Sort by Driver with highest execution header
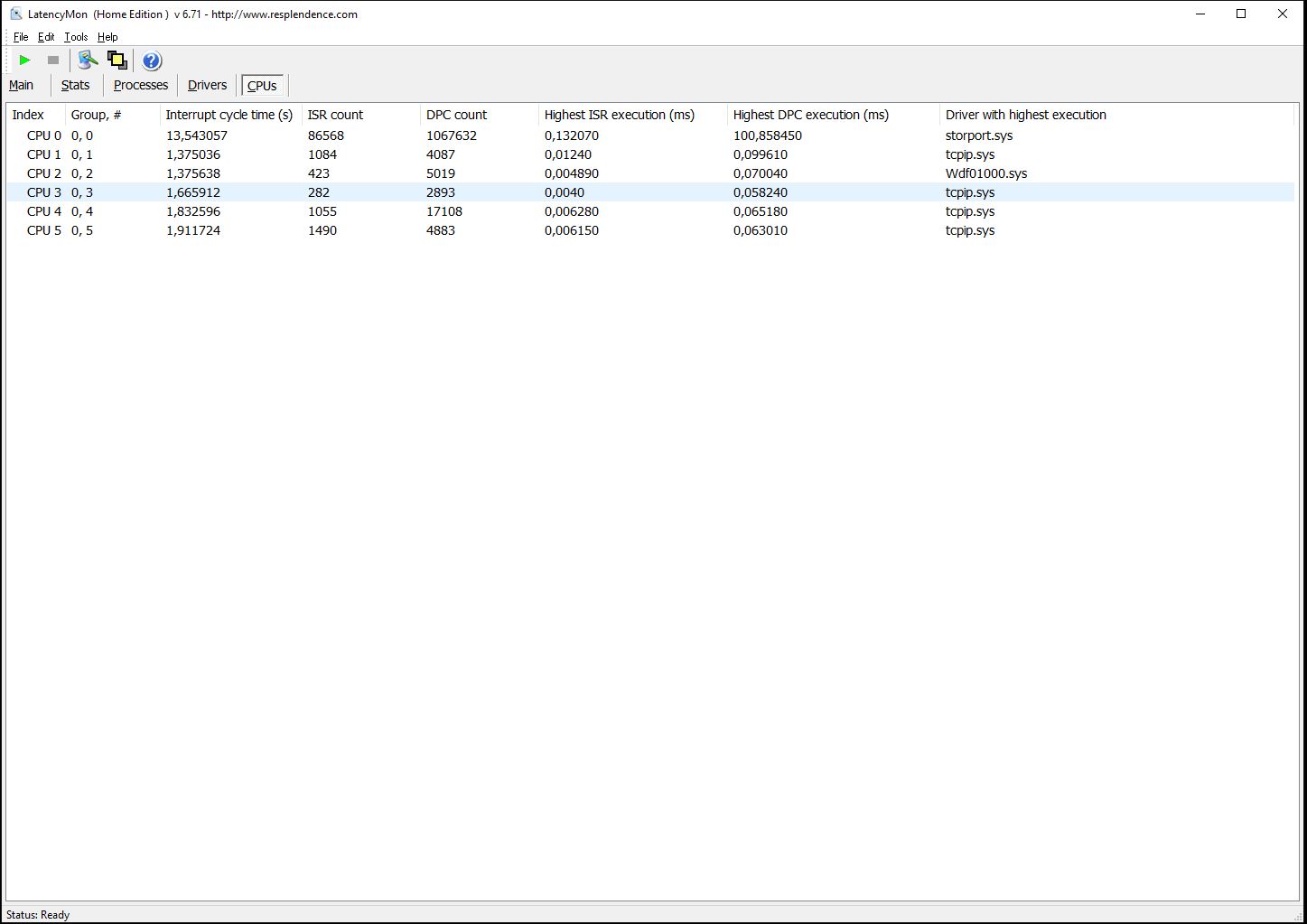This screenshot has height=924, width=1307. click(x=1116, y=115)
